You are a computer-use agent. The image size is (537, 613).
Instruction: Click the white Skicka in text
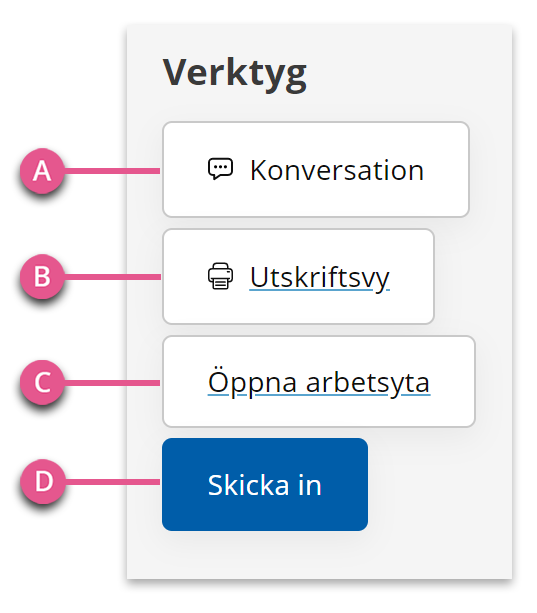[265, 485]
